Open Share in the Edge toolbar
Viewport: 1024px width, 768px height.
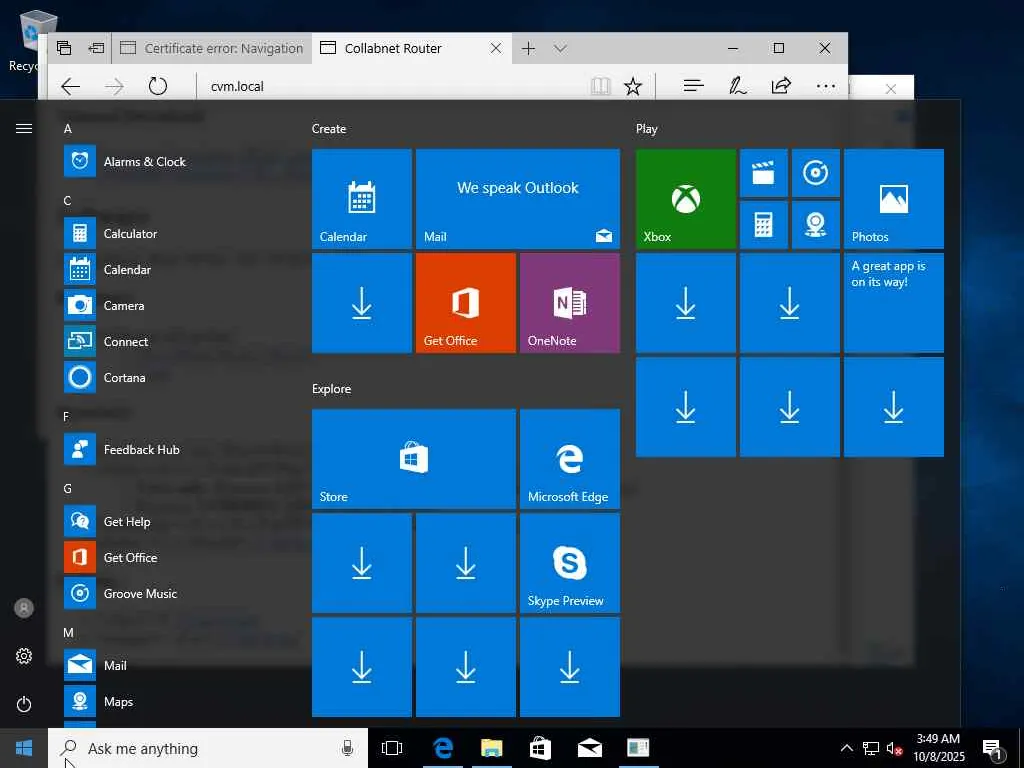[781, 86]
